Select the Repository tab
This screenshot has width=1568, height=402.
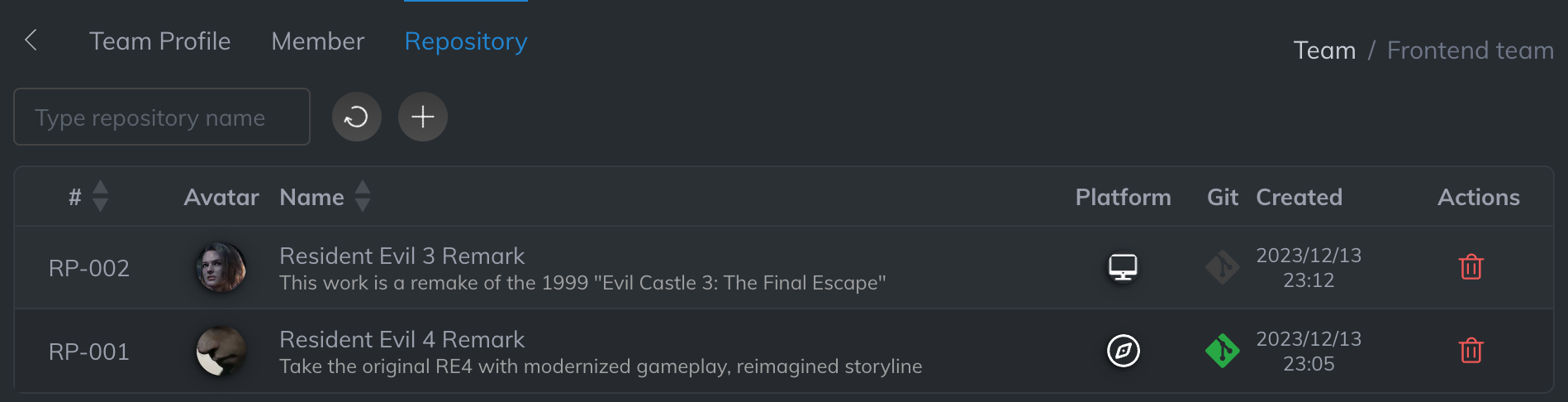(465, 41)
